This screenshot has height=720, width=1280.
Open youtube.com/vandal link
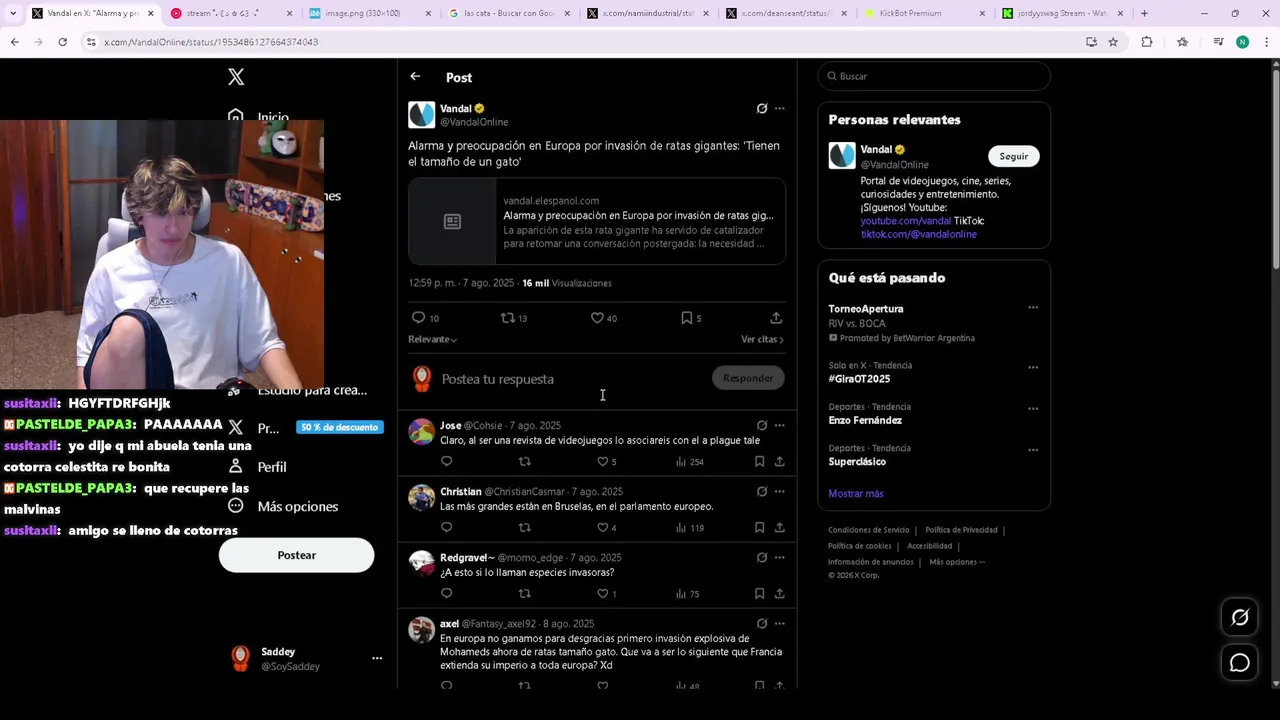tap(906, 220)
